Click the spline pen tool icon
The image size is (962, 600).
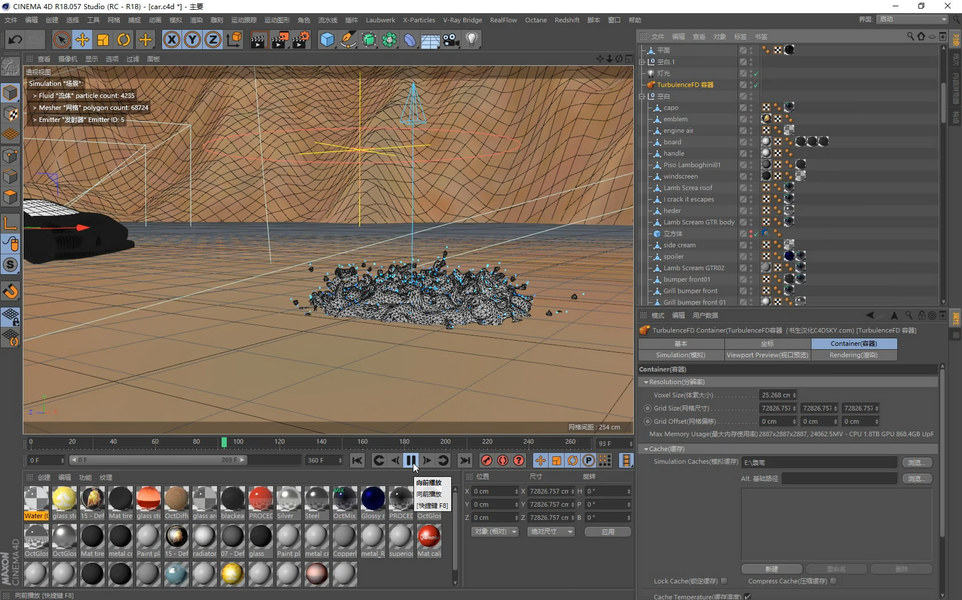click(348, 40)
